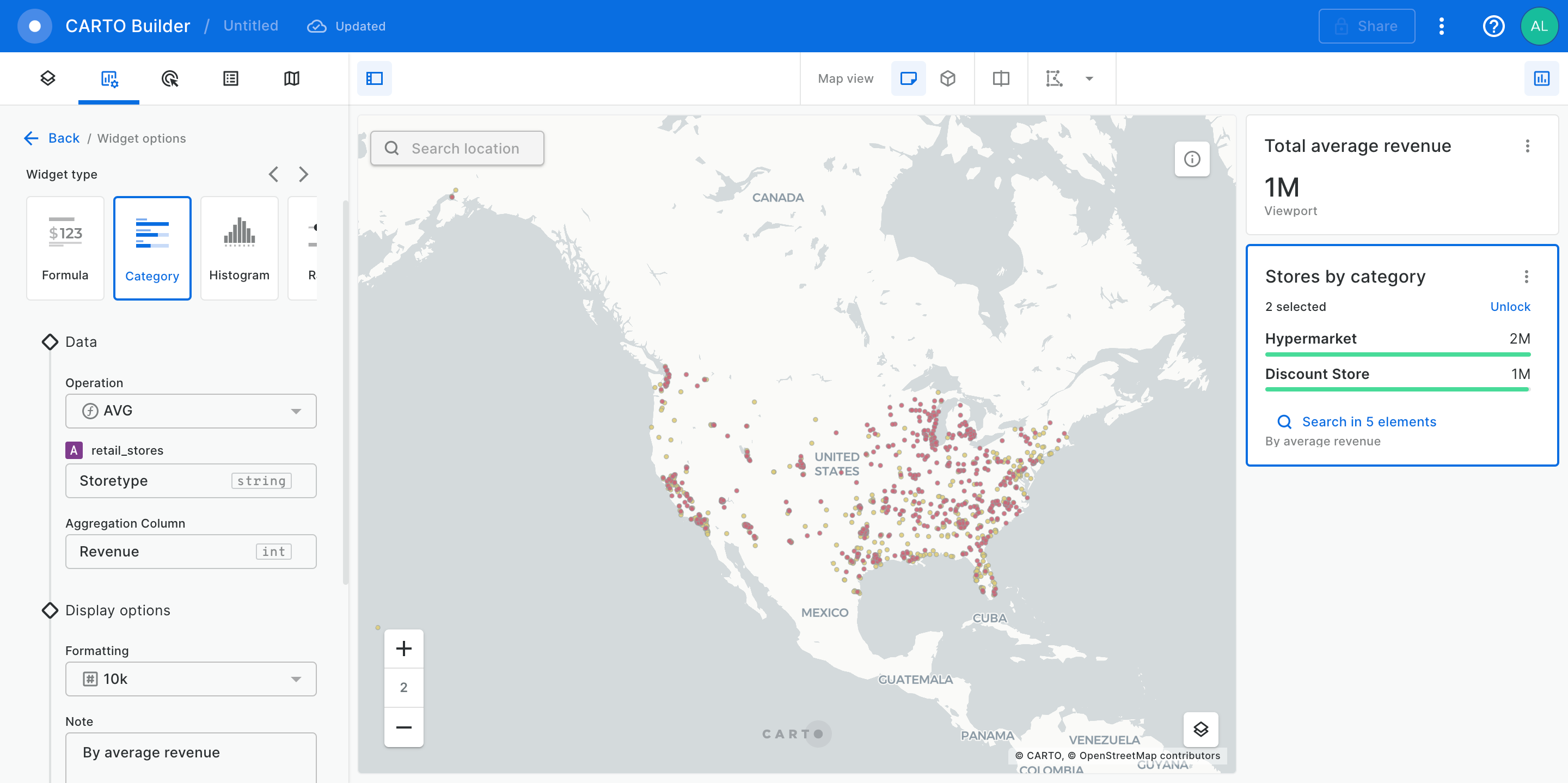Select the Formula widget type
Image resolution: width=1568 pixels, height=783 pixels.
pos(65,248)
